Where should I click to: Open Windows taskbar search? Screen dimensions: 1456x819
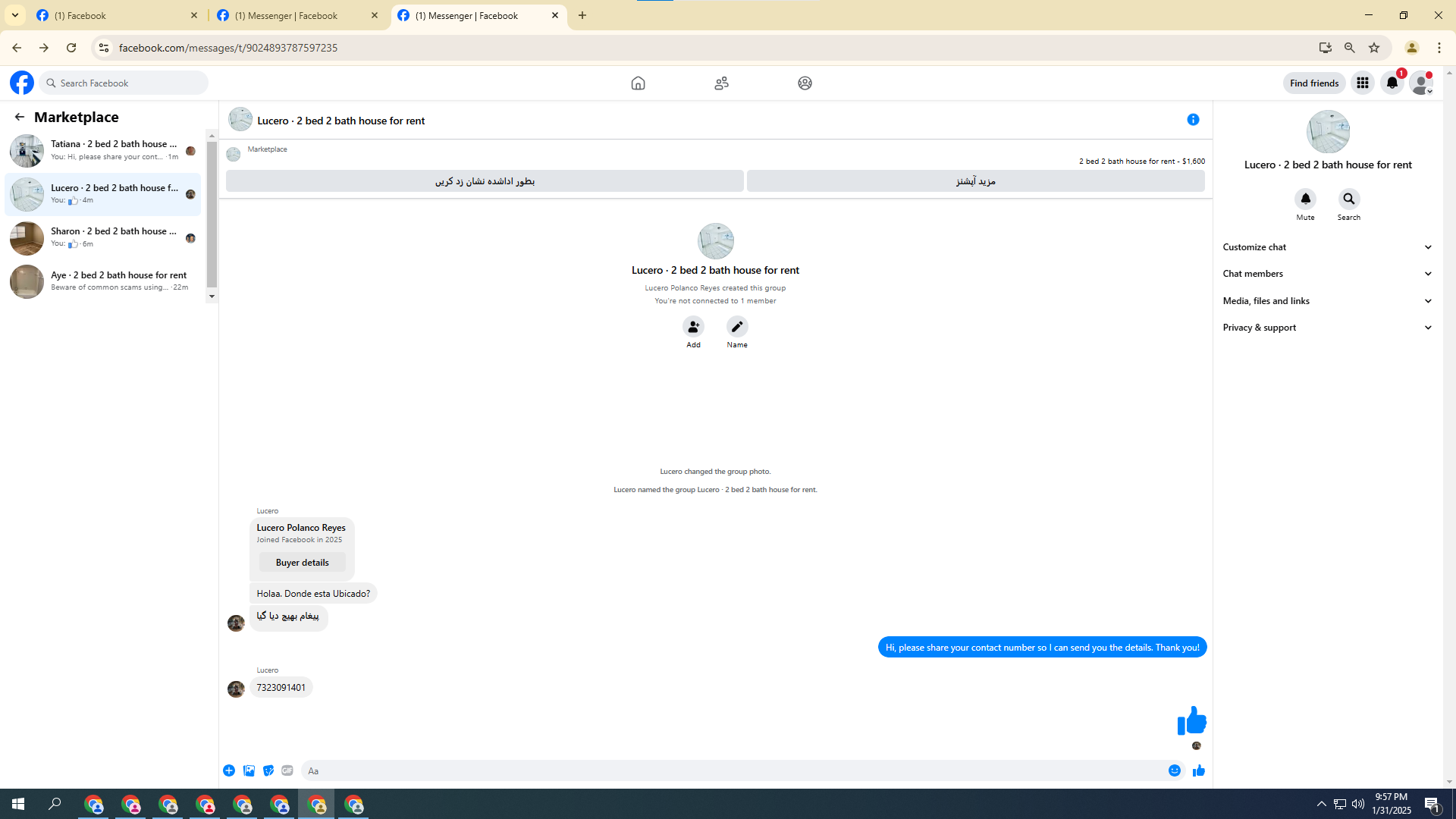55,804
